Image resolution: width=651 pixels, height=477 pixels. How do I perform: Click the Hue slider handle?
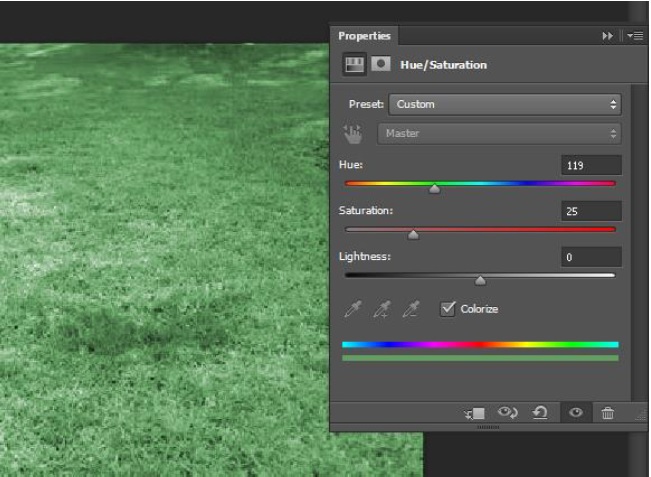click(x=434, y=189)
